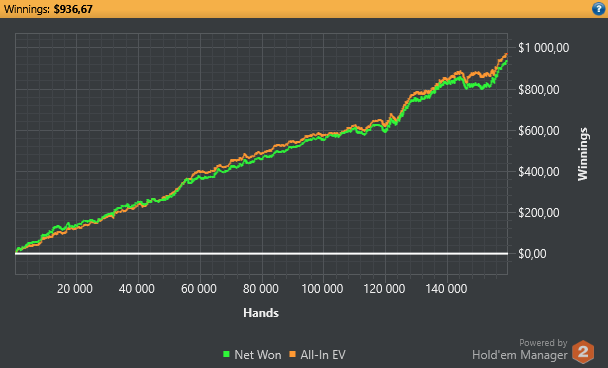Viewport: 608px width, 368px height.
Task: Click the 100 000 x-axis label
Action: pos(322,289)
